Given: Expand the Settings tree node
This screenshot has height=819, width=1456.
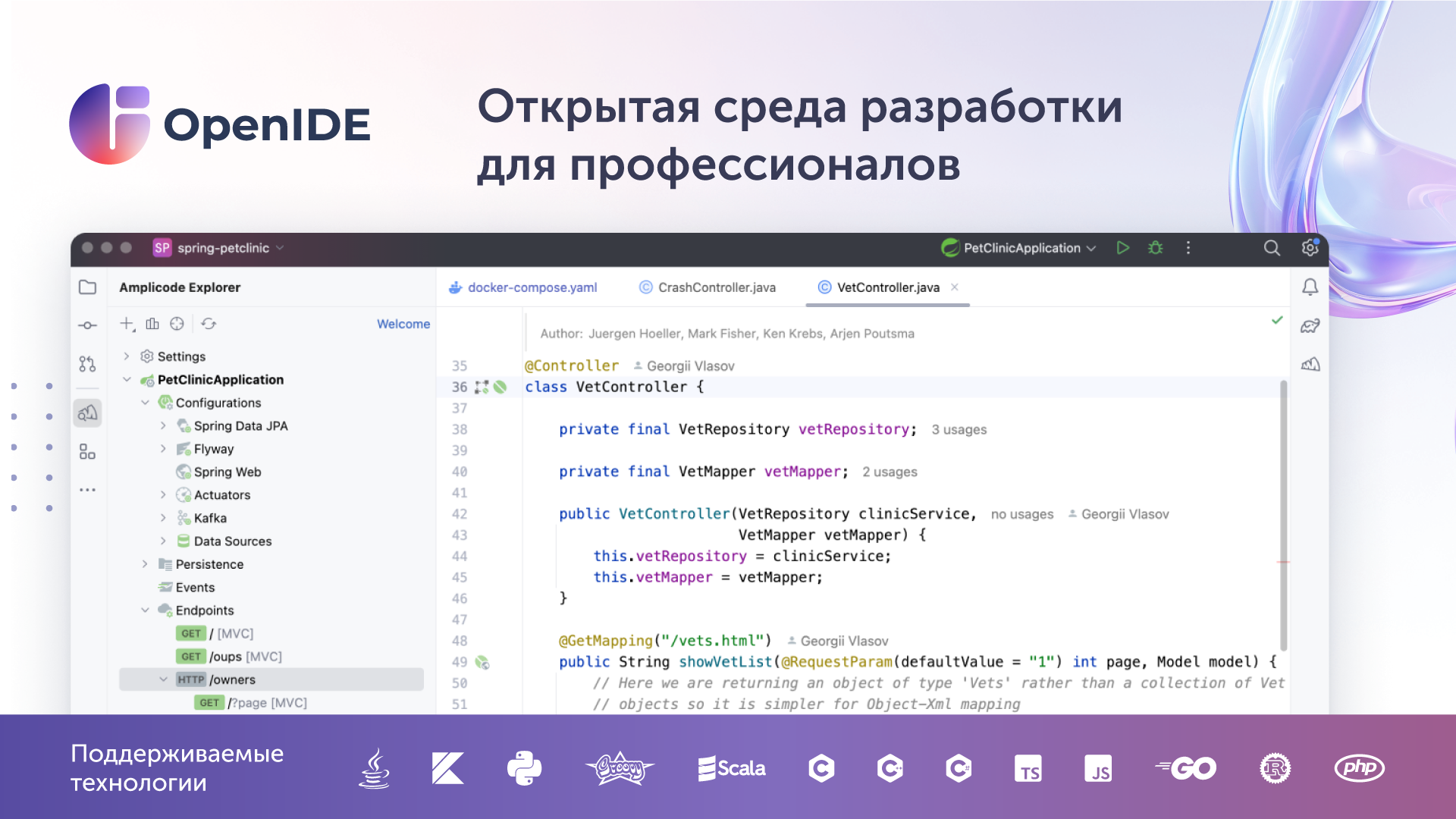Looking at the screenshot, I should (127, 356).
